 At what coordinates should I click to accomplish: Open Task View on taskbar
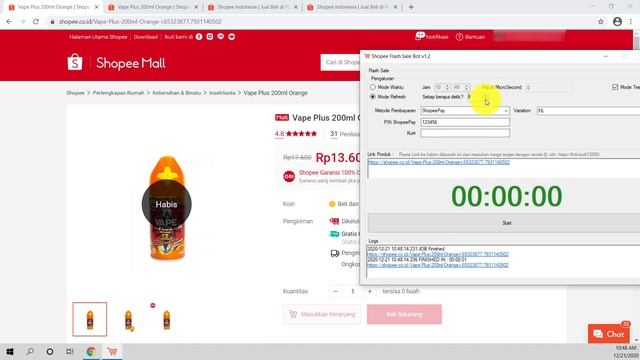pyautogui.click(x=70, y=351)
